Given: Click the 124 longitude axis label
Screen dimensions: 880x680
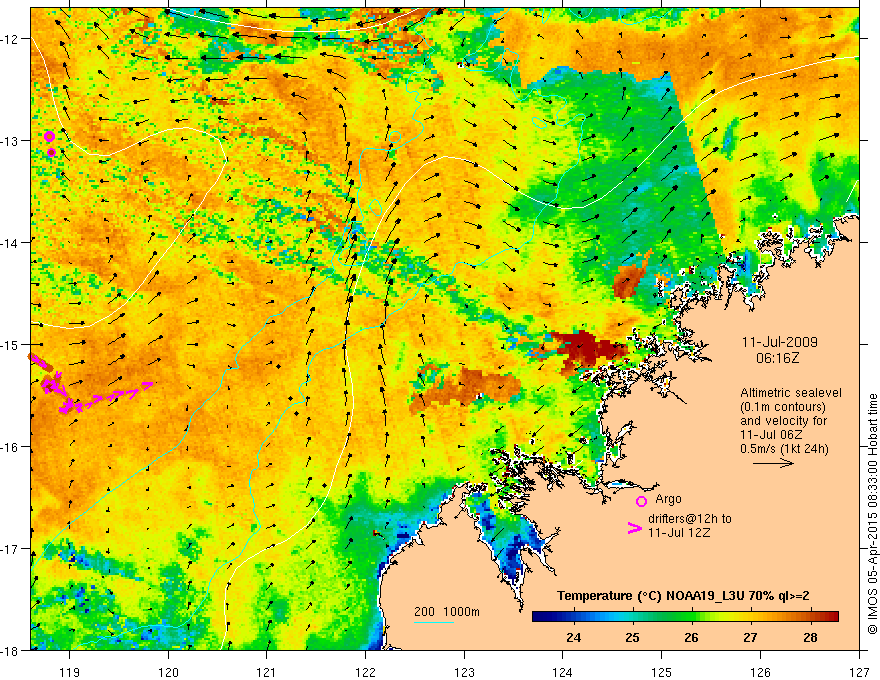Looking at the screenshot, I should click(x=563, y=672).
